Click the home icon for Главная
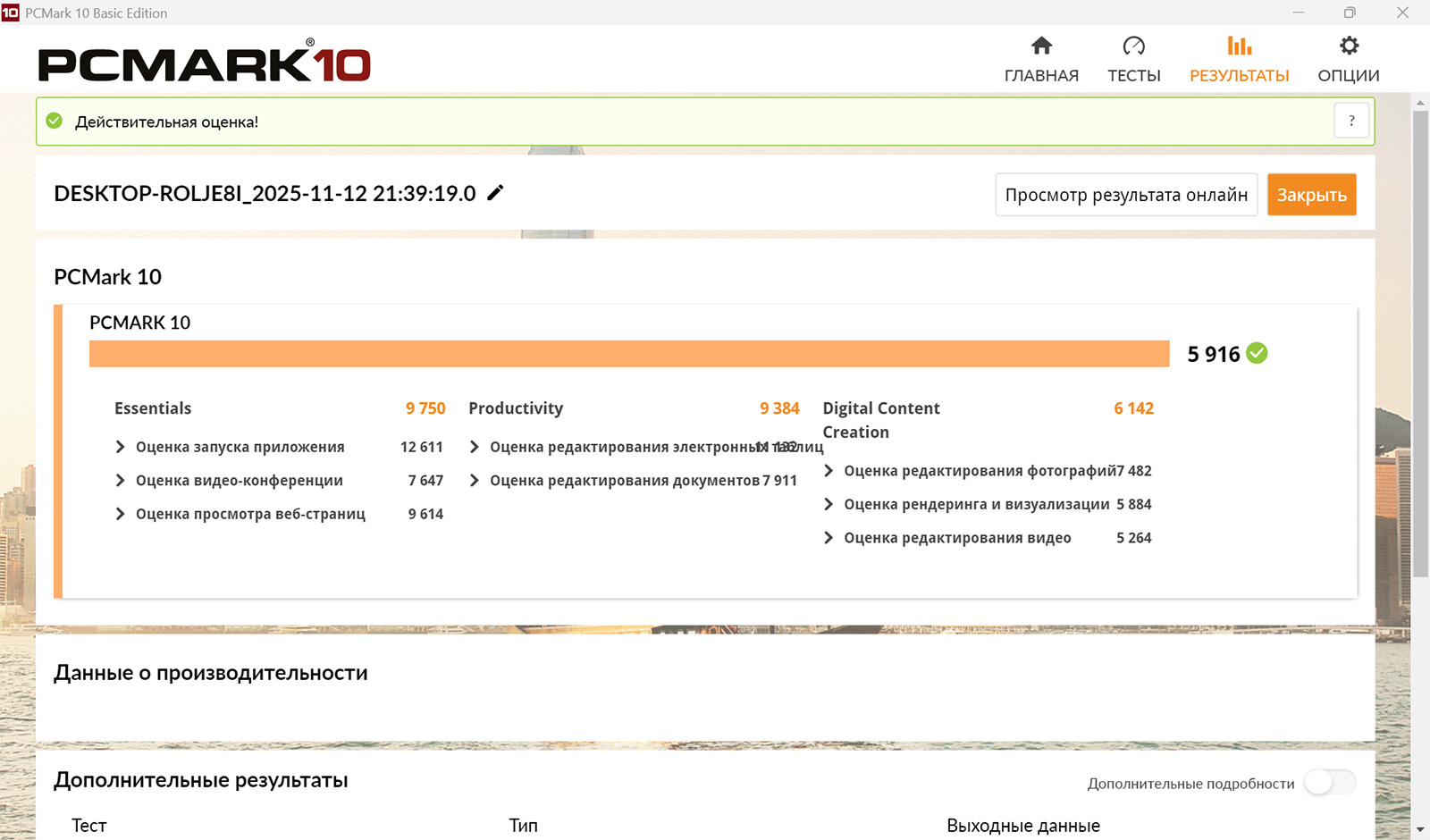Screen dimensions: 1430x840 click(1041, 46)
